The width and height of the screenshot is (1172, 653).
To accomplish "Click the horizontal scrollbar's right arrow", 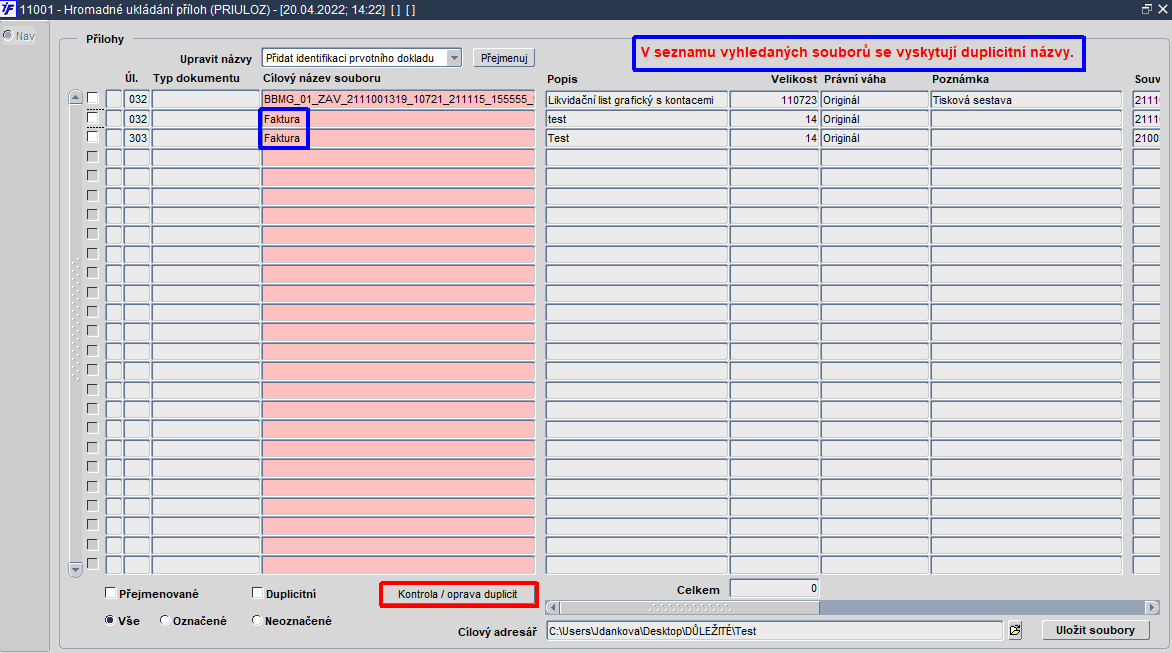I will click(x=1152, y=607).
